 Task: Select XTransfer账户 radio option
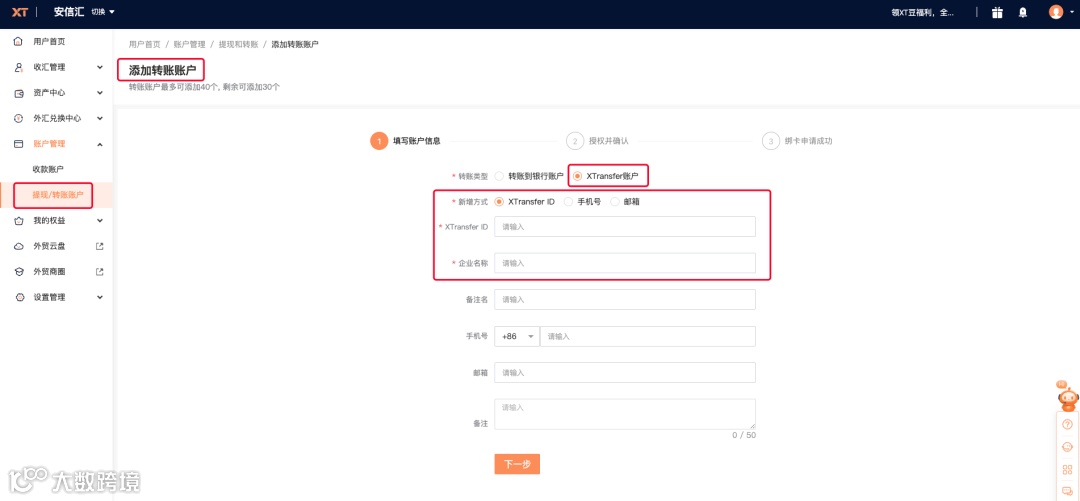tap(577, 176)
